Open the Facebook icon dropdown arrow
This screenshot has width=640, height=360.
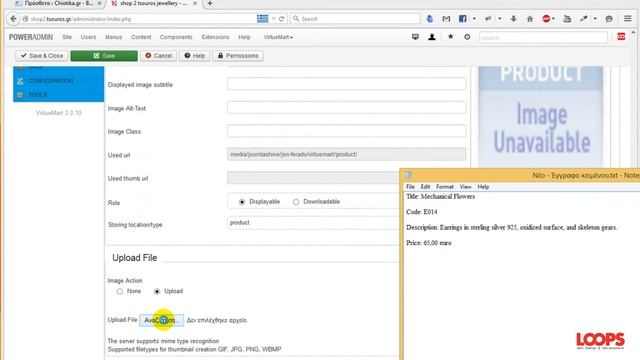tap(474, 19)
